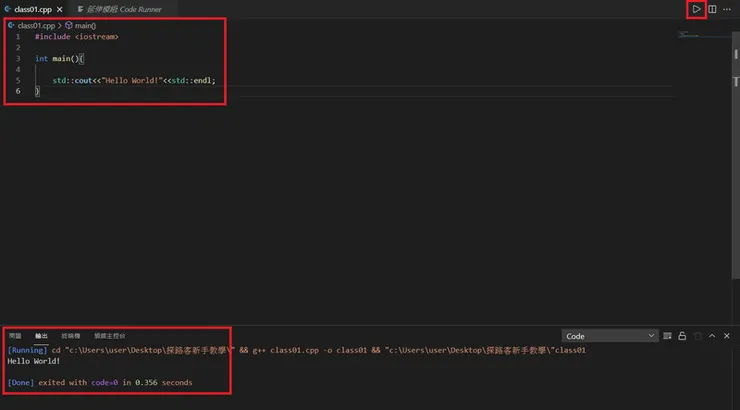This screenshot has height=410, width=740.
Task: Close the bottom output panel
Action: click(727, 336)
